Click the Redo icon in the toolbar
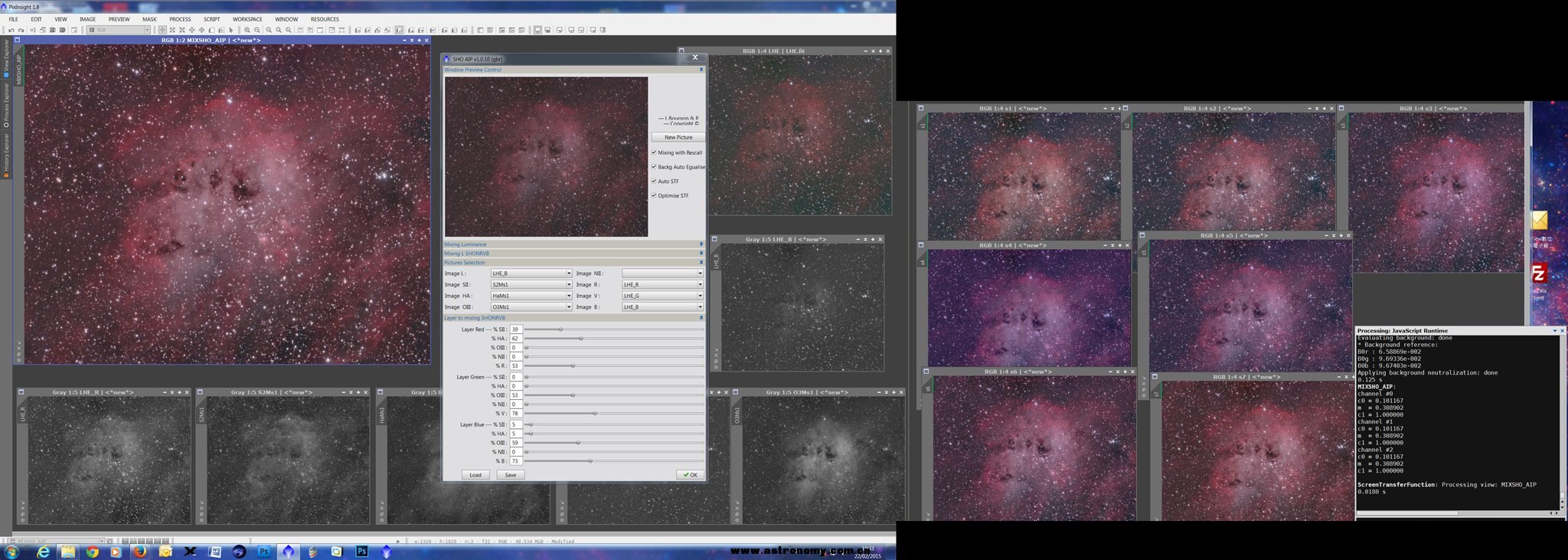This screenshot has width=1568, height=560. point(21,30)
